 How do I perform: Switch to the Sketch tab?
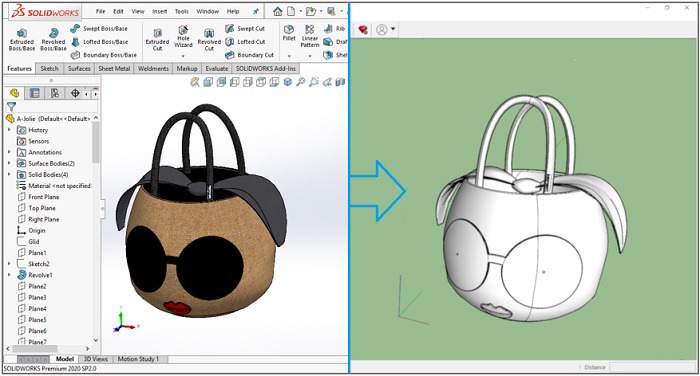click(50, 68)
